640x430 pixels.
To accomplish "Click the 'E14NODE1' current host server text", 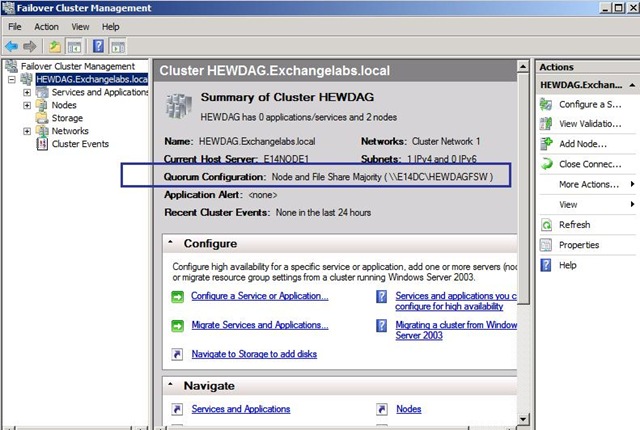I will click(286, 159).
